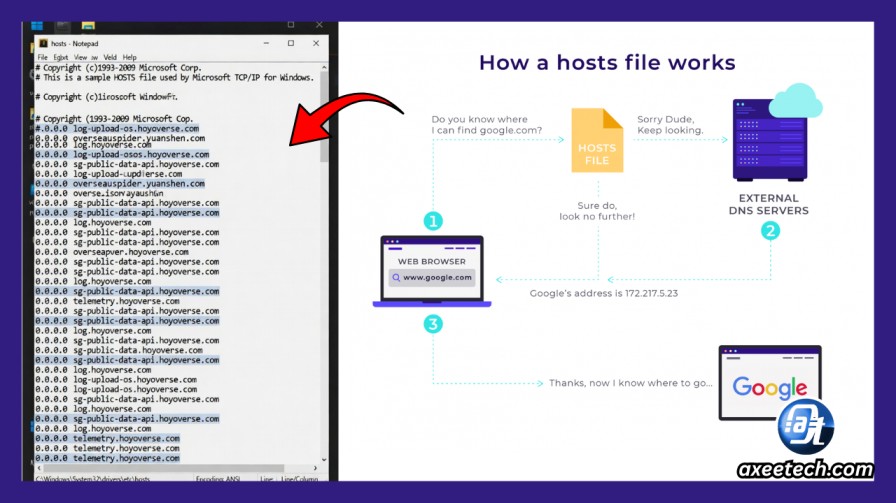Click the horizontal scrollbar right arrow
The width and height of the screenshot is (896, 503).
(315, 468)
